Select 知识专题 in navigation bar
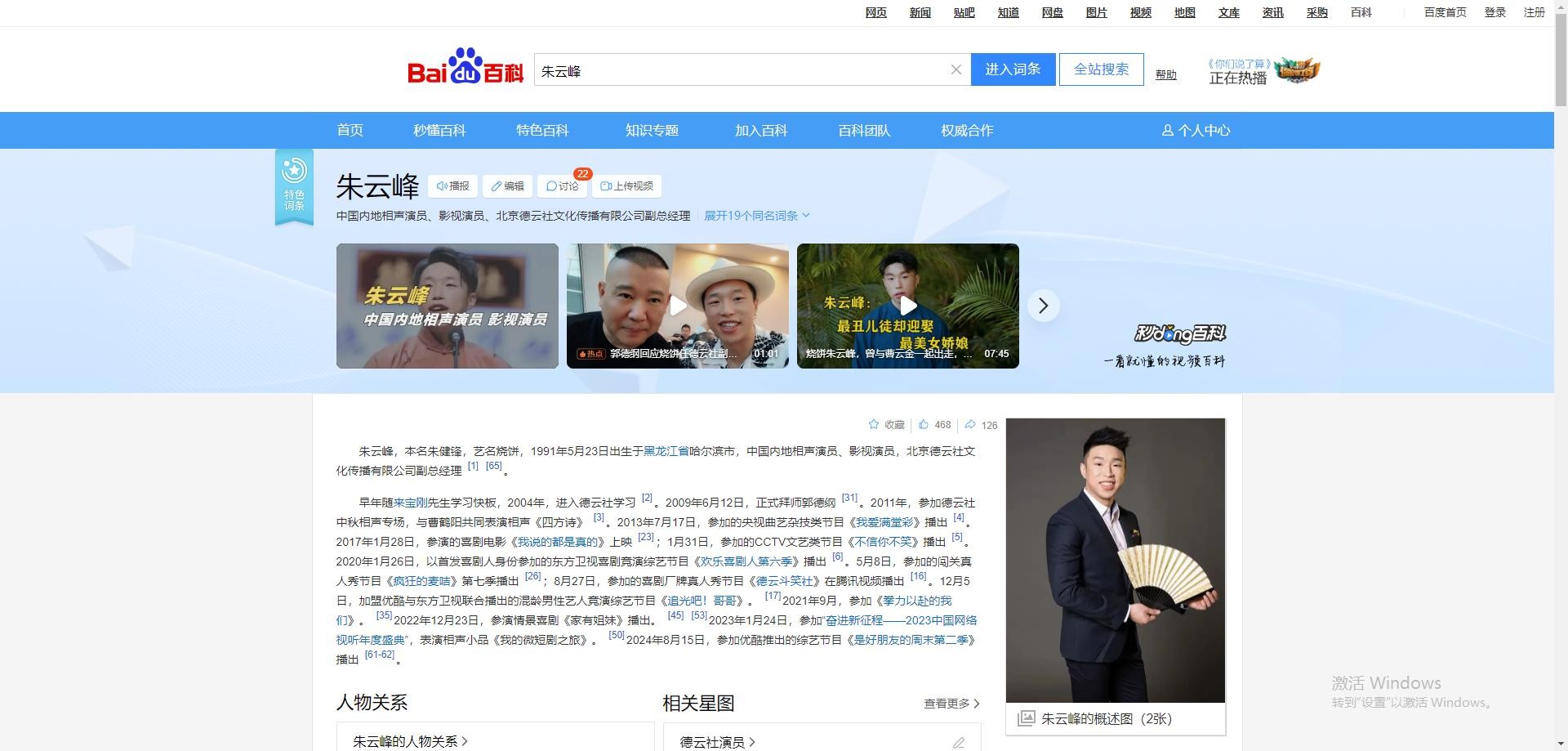This screenshot has height=751, width=1568. coord(652,131)
